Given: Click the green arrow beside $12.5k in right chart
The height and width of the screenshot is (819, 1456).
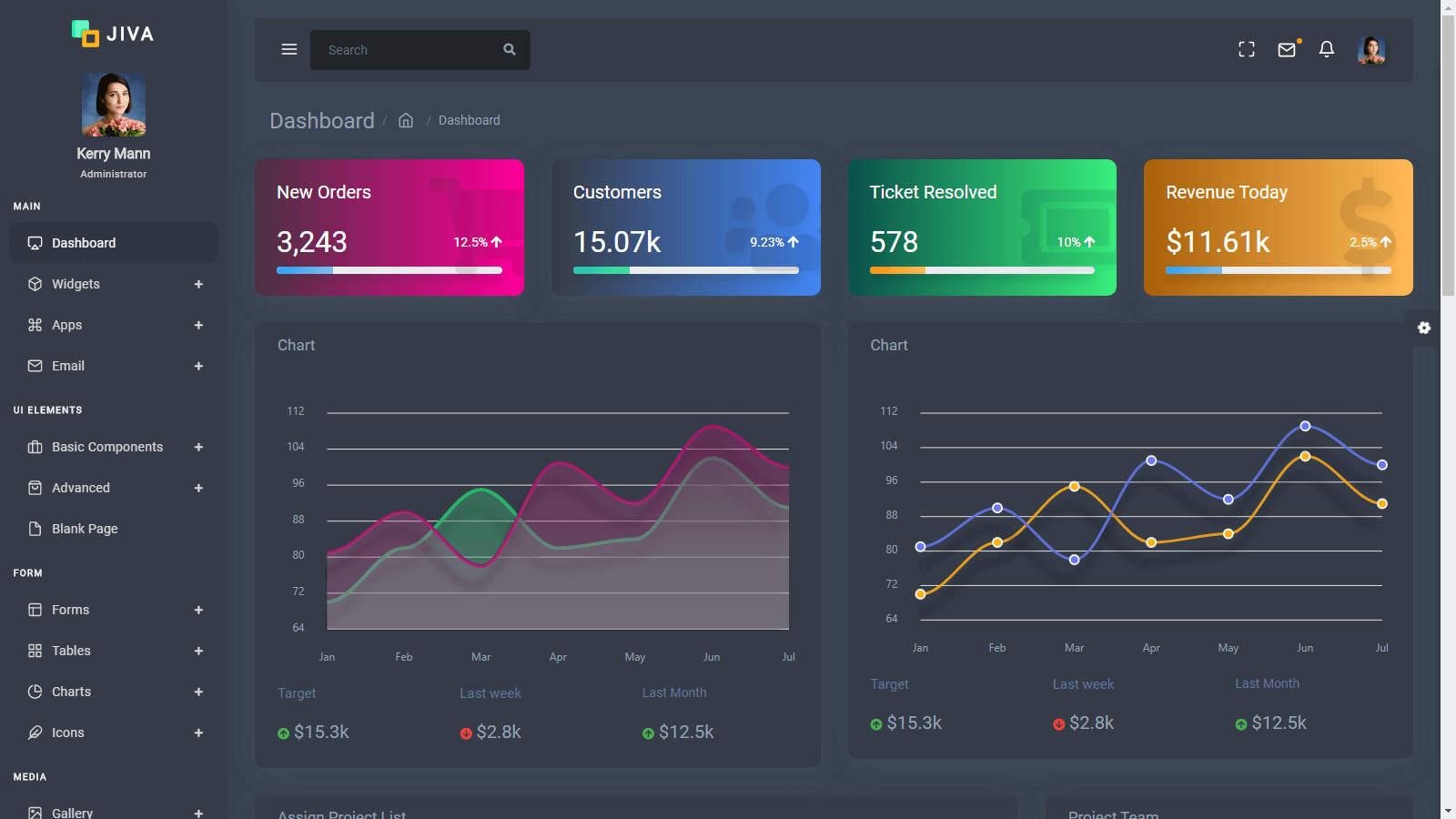Looking at the screenshot, I should click(1241, 724).
